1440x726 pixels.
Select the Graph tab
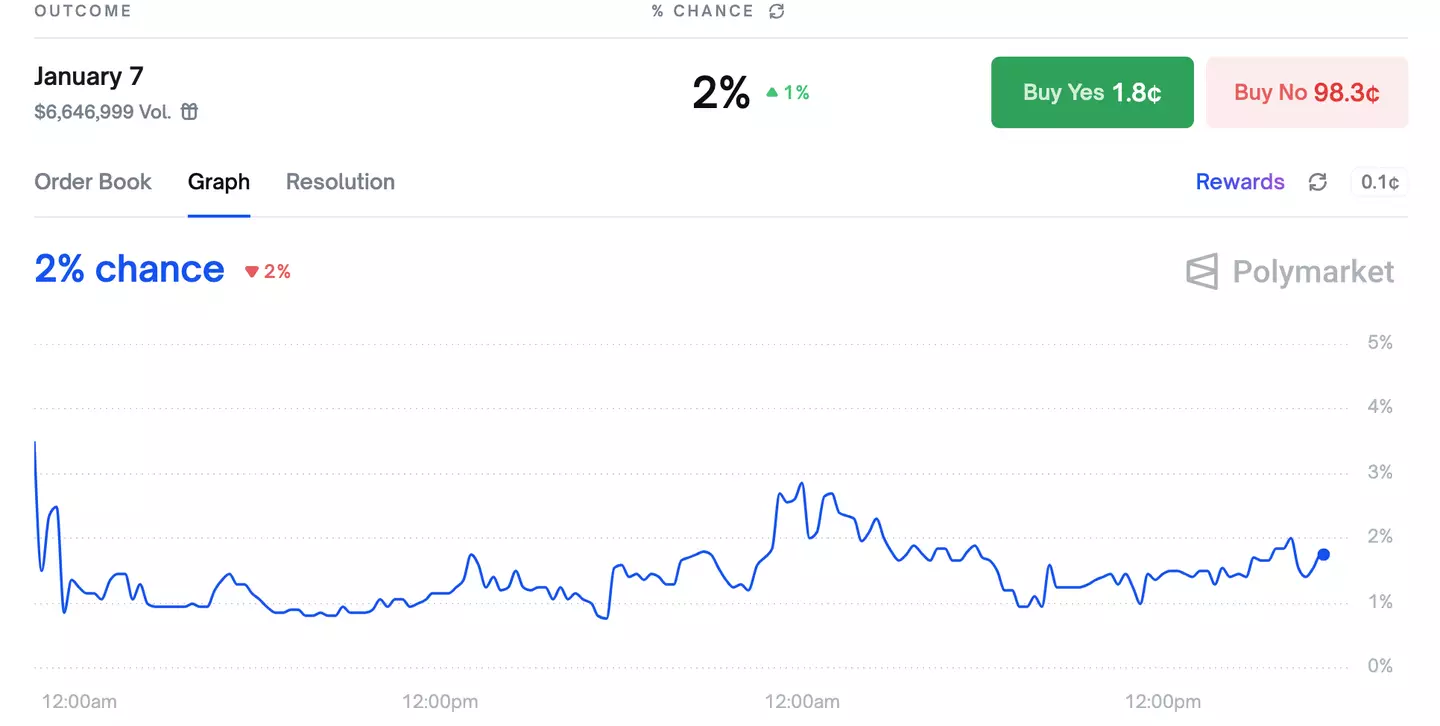pos(219,182)
